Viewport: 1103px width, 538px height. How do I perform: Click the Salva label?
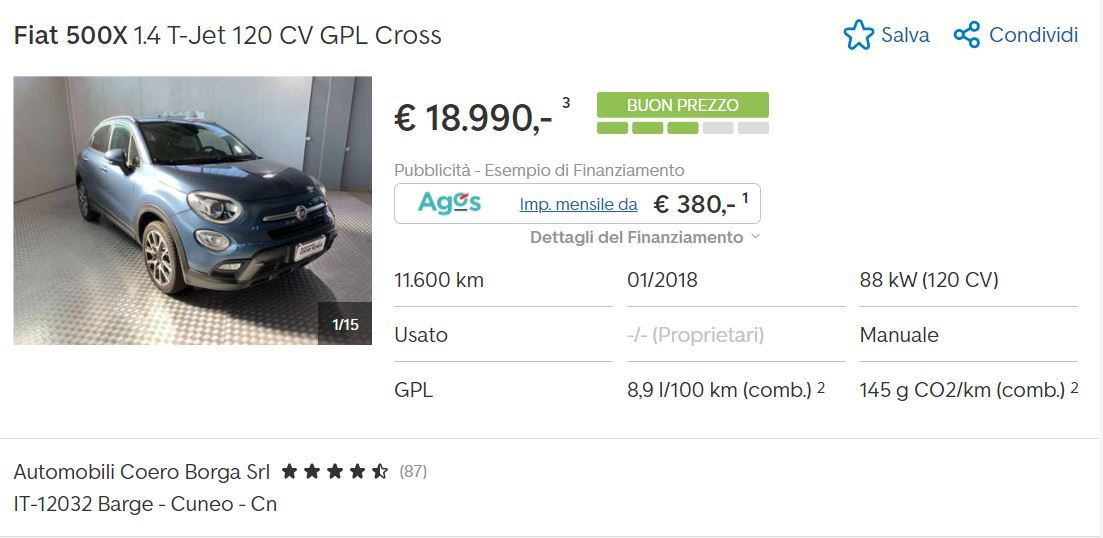point(905,35)
